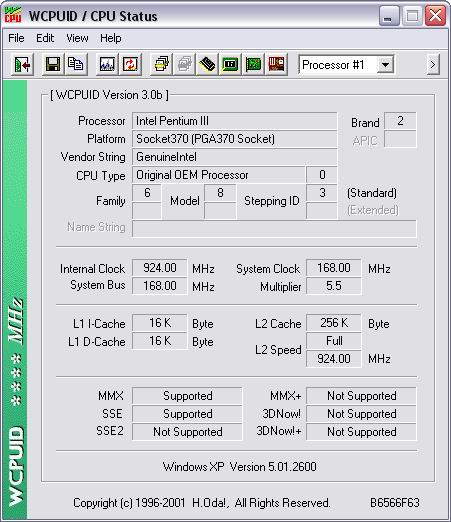Click the L2 Speed 924.00 MHz value
This screenshot has width=451, height=522.
(x=334, y=359)
